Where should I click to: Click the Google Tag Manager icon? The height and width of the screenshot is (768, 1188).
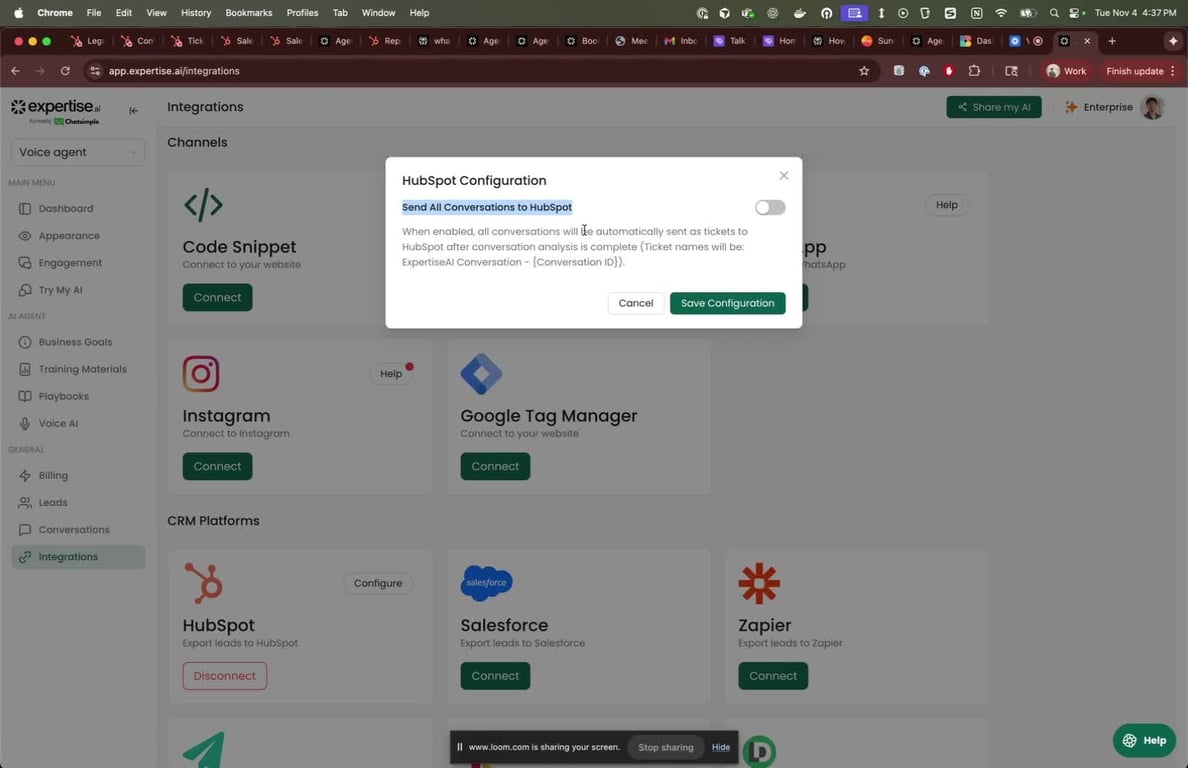(481, 374)
